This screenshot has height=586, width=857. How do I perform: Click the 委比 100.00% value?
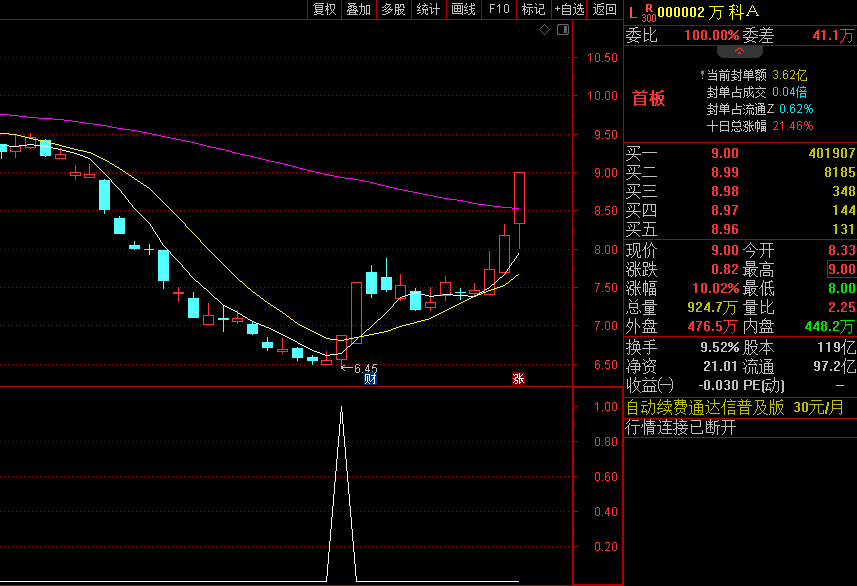712,36
